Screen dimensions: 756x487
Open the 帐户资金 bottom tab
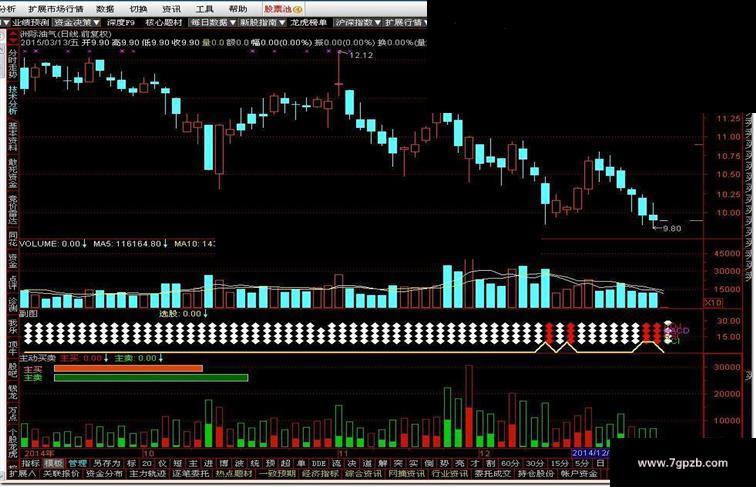(x=579, y=474)
